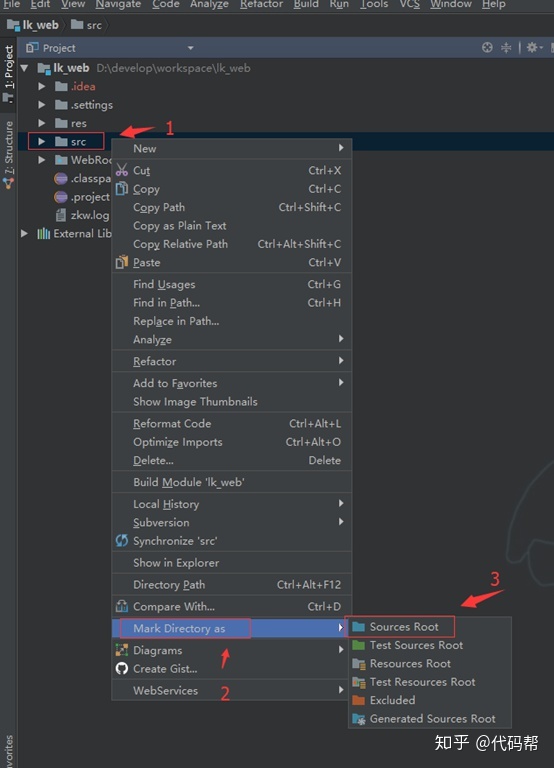Click the Diagrams icon

coord(121,650)
